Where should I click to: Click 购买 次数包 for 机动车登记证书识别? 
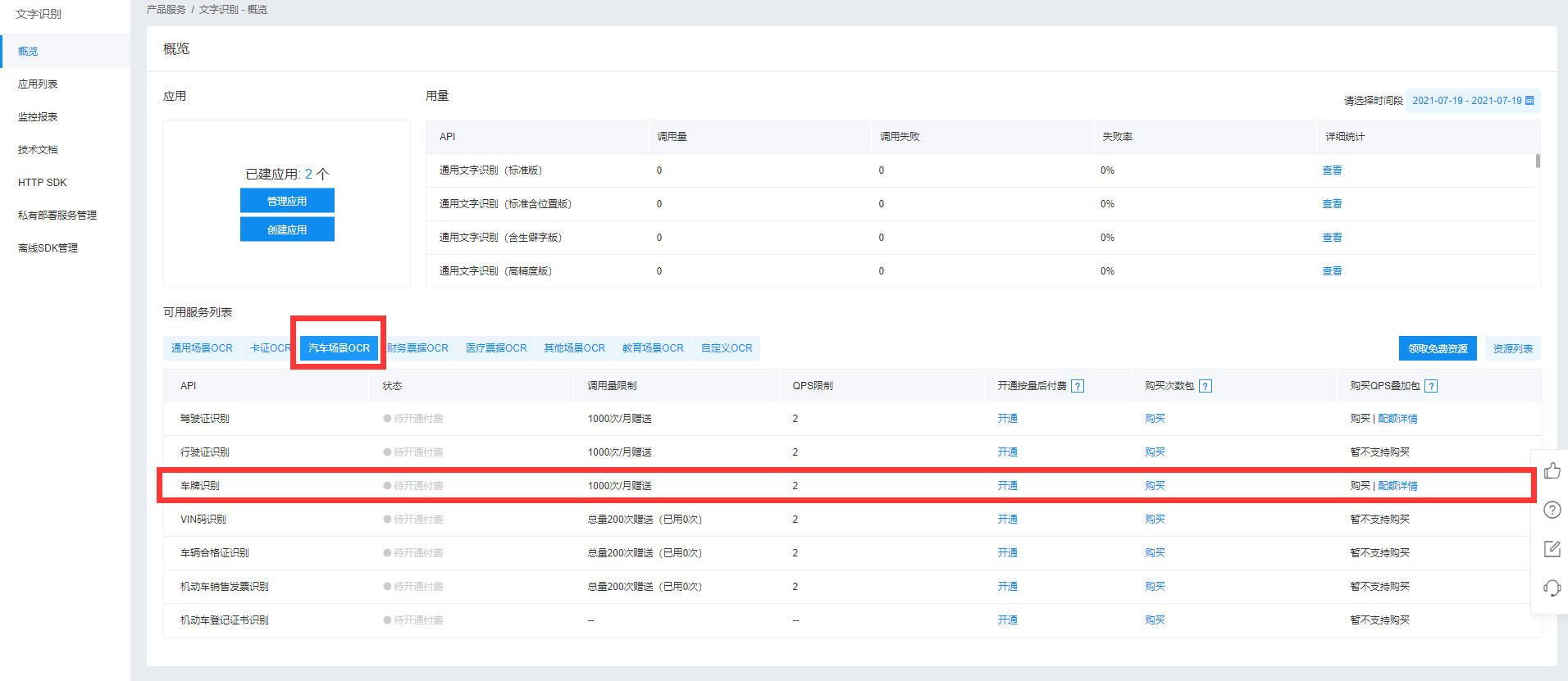1155,620
